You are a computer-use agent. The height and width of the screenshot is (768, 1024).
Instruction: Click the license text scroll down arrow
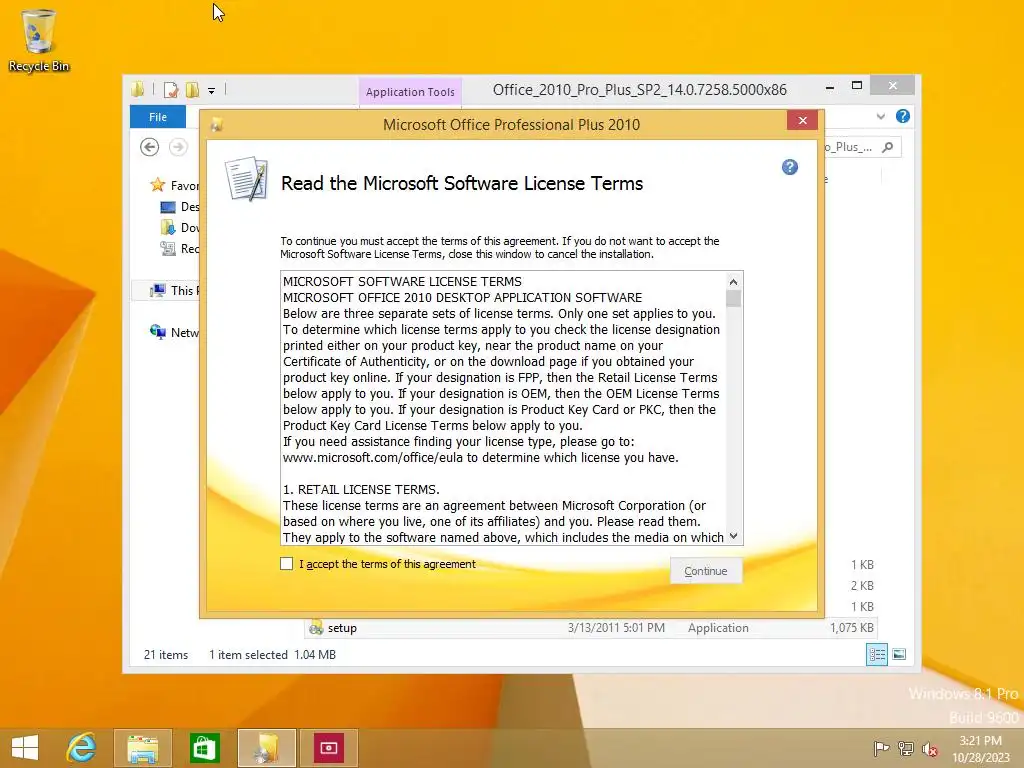733,536
